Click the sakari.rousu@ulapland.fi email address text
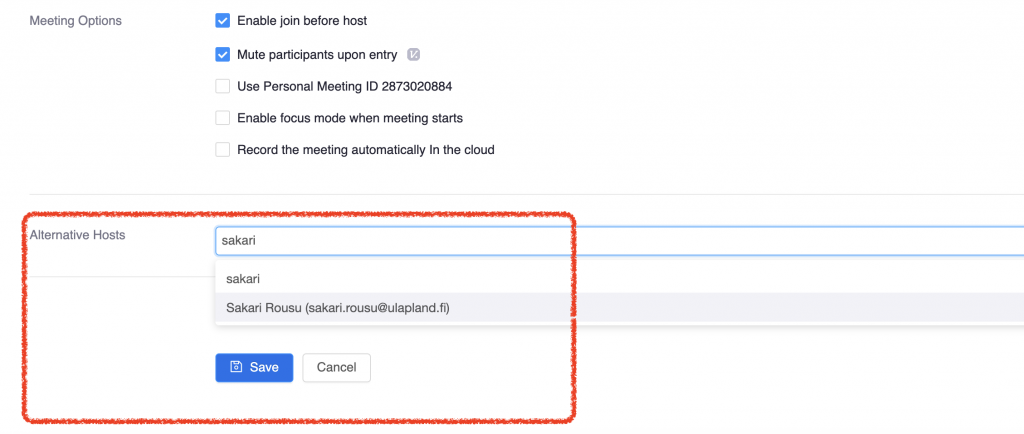Image resolution: width=1024 pixels, height=434 pixels. [x=377, y=308]
